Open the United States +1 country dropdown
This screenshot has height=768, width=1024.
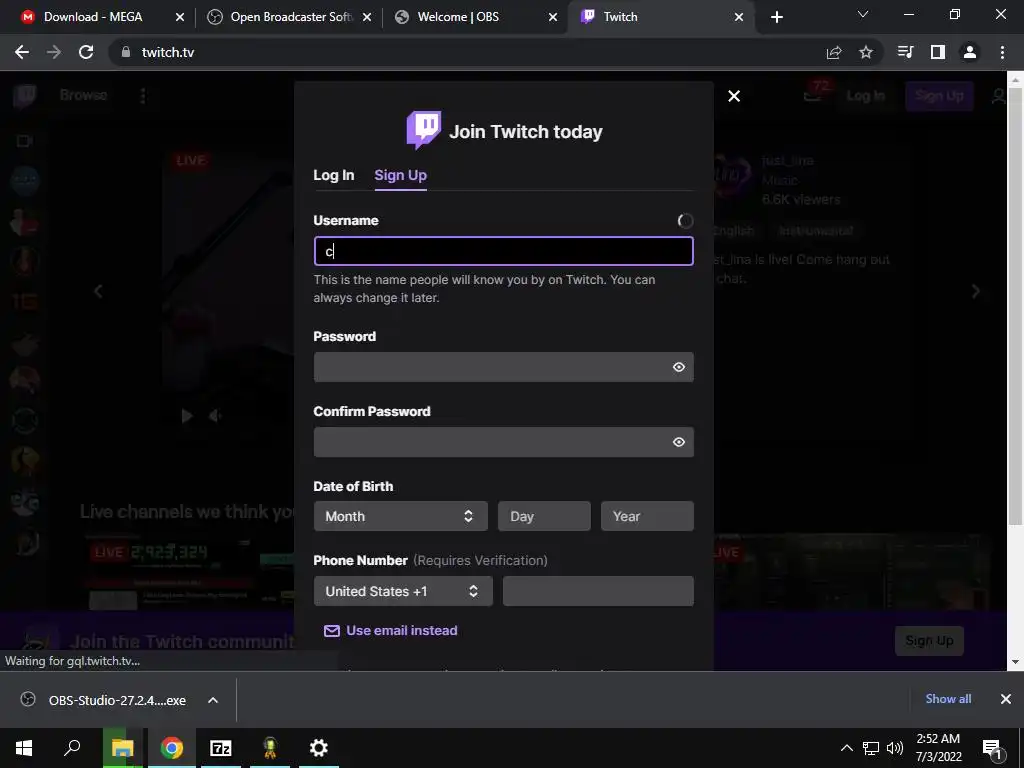[x=403, y=591]
